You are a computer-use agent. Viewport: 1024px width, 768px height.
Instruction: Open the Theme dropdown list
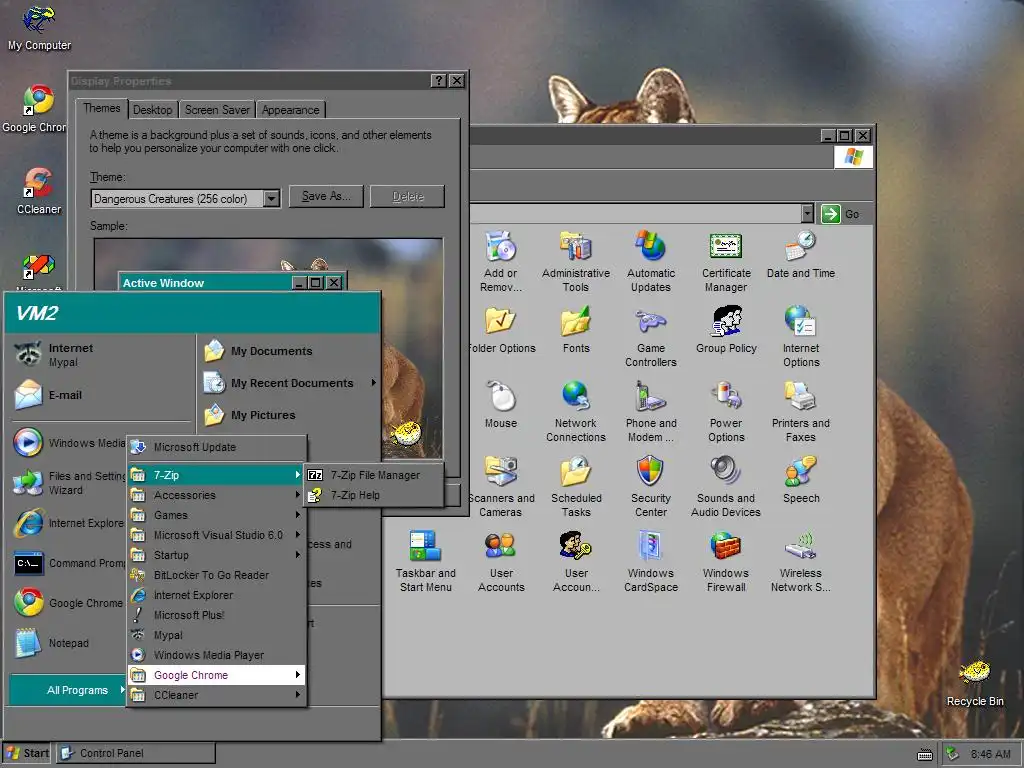[272, 199]
